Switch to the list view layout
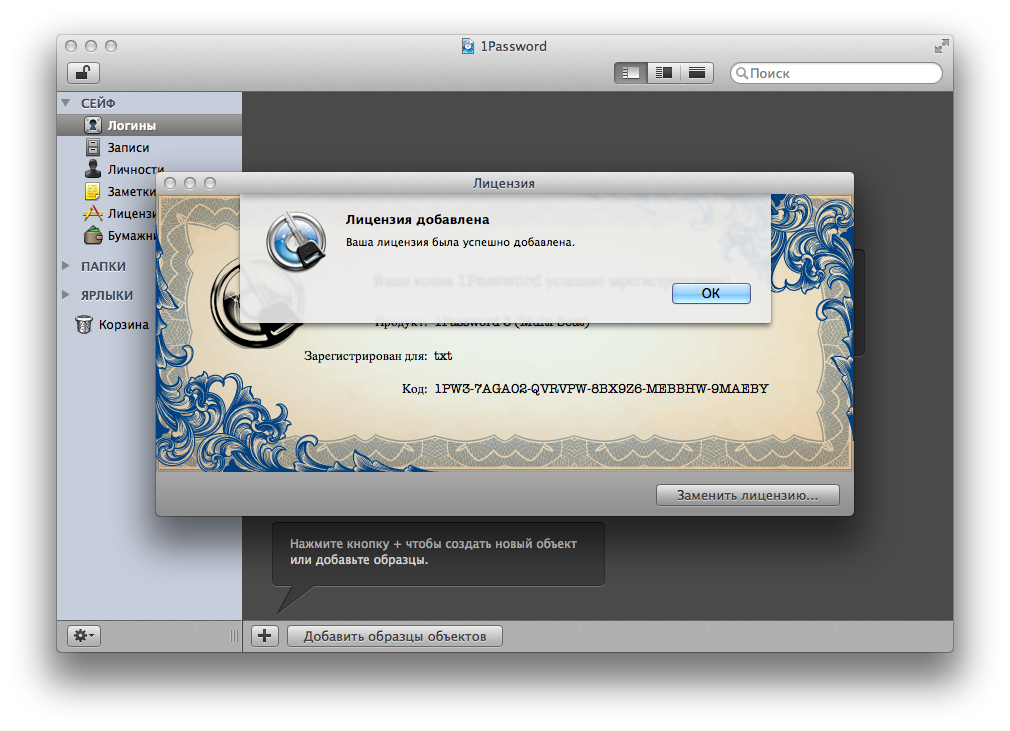 pyautogui.click(x=630, y=73)
